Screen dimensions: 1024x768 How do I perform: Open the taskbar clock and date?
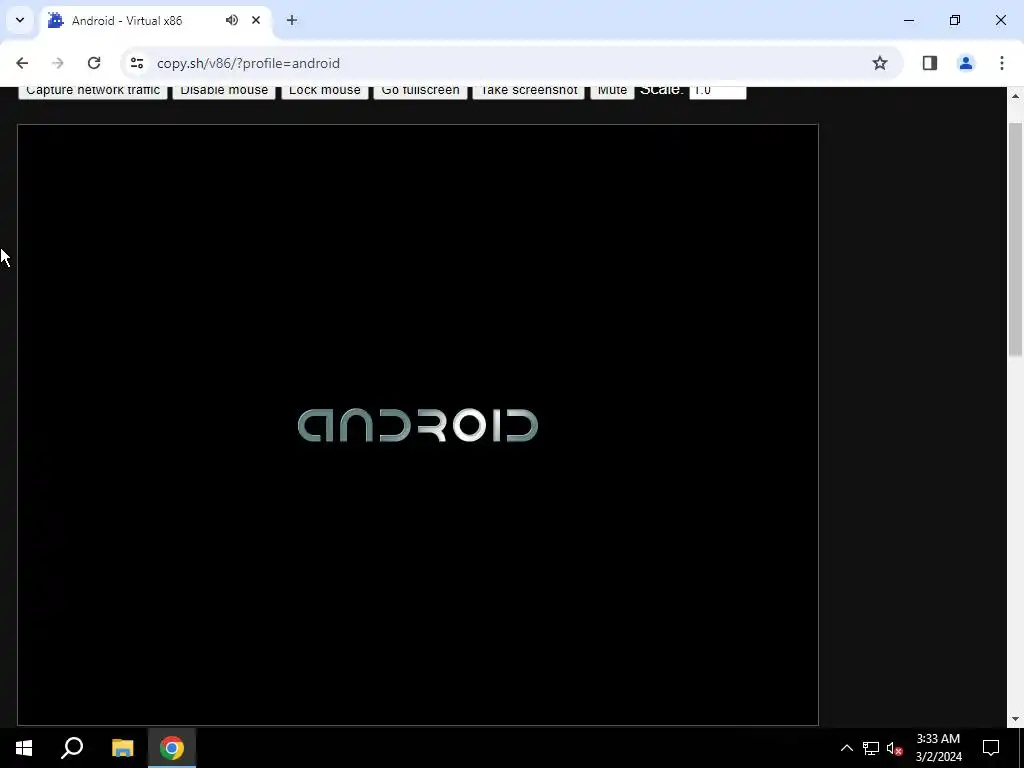pos(938,748)
